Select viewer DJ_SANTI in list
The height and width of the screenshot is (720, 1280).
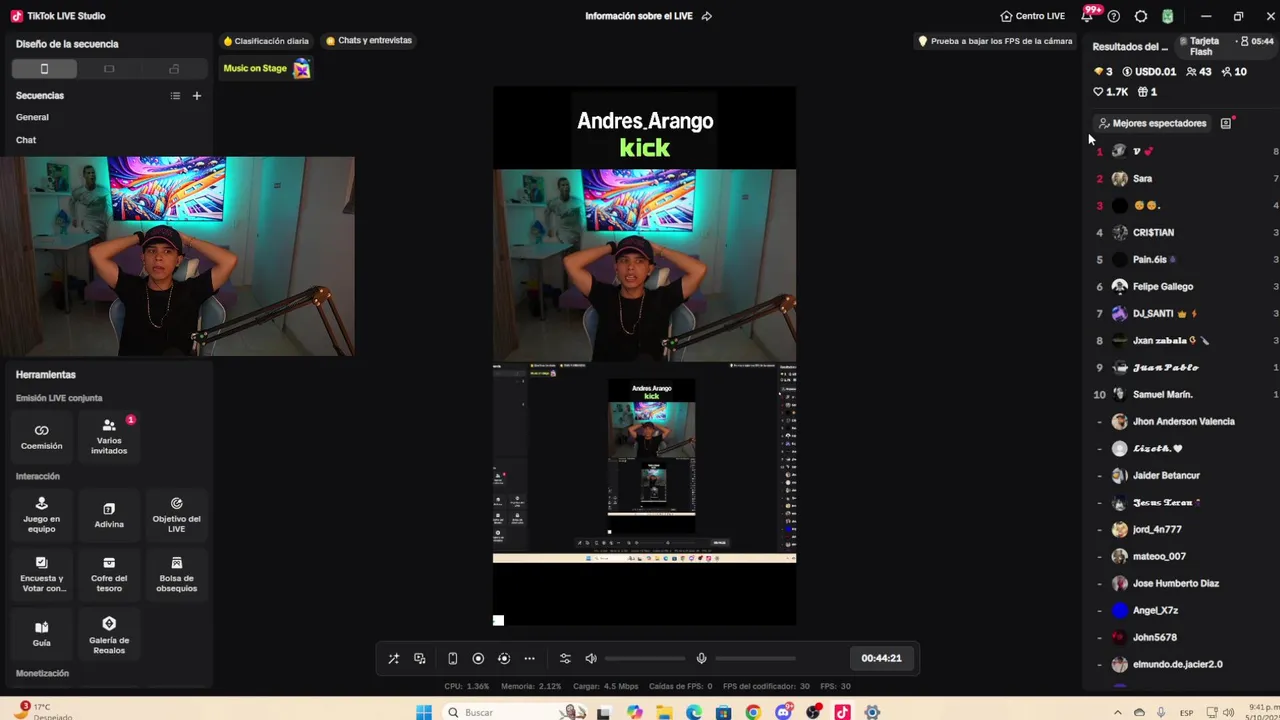[1153, 314]
